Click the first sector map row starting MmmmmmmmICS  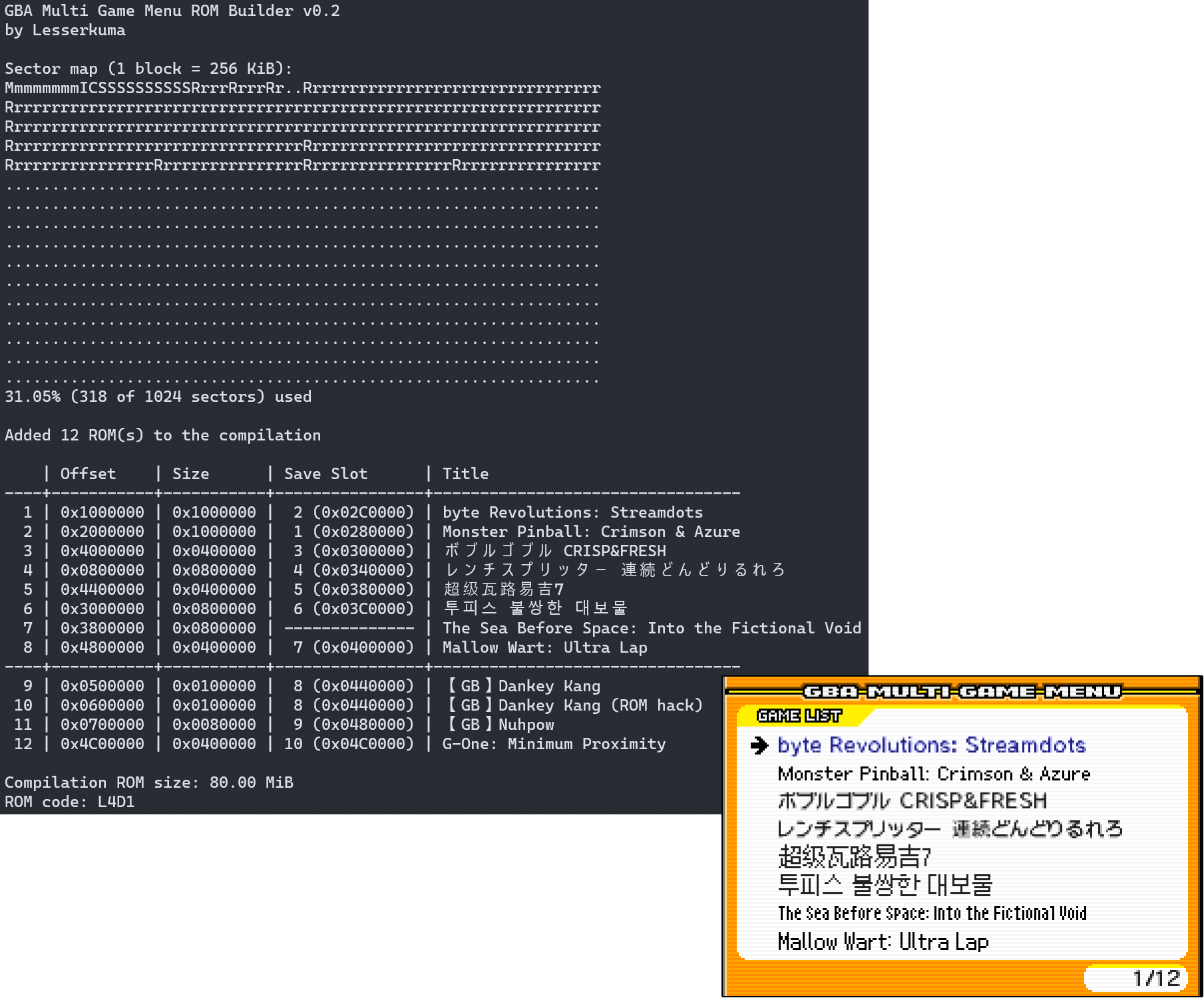click(303, 88)
